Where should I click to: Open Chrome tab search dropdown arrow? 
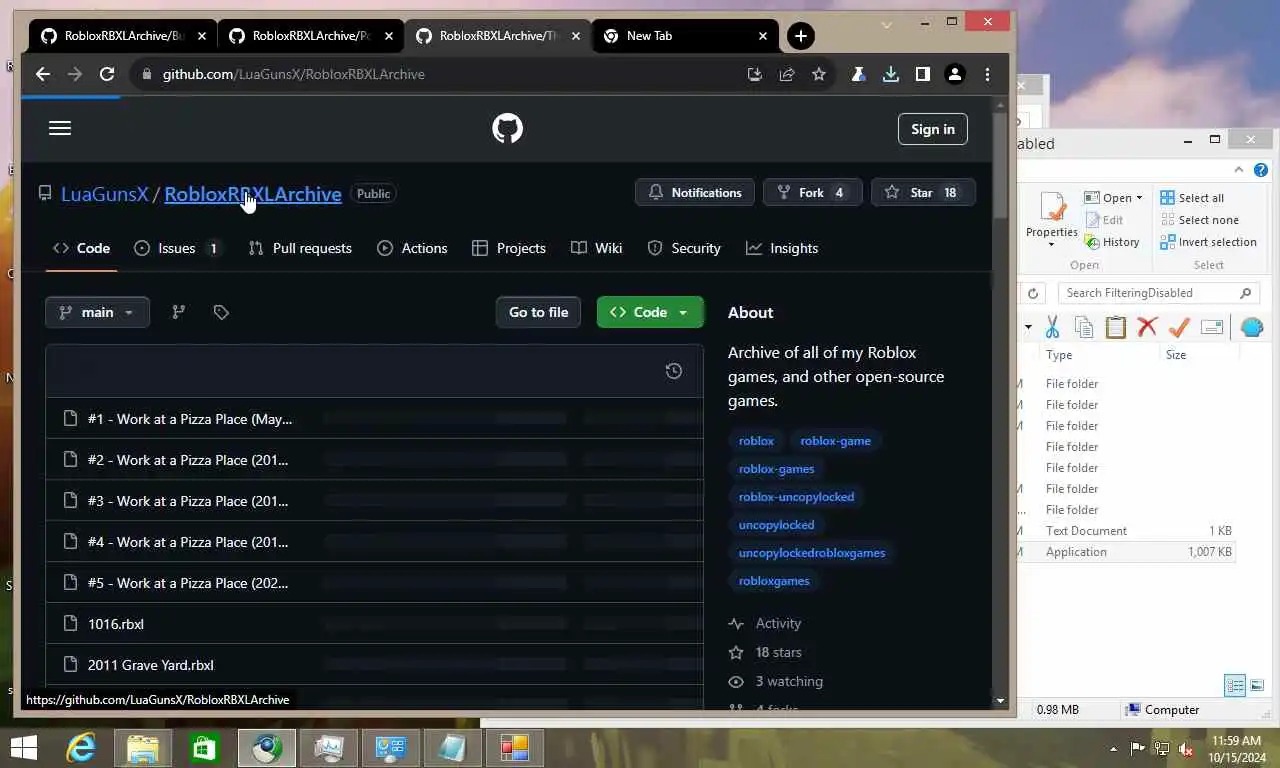tap(886, 24)
